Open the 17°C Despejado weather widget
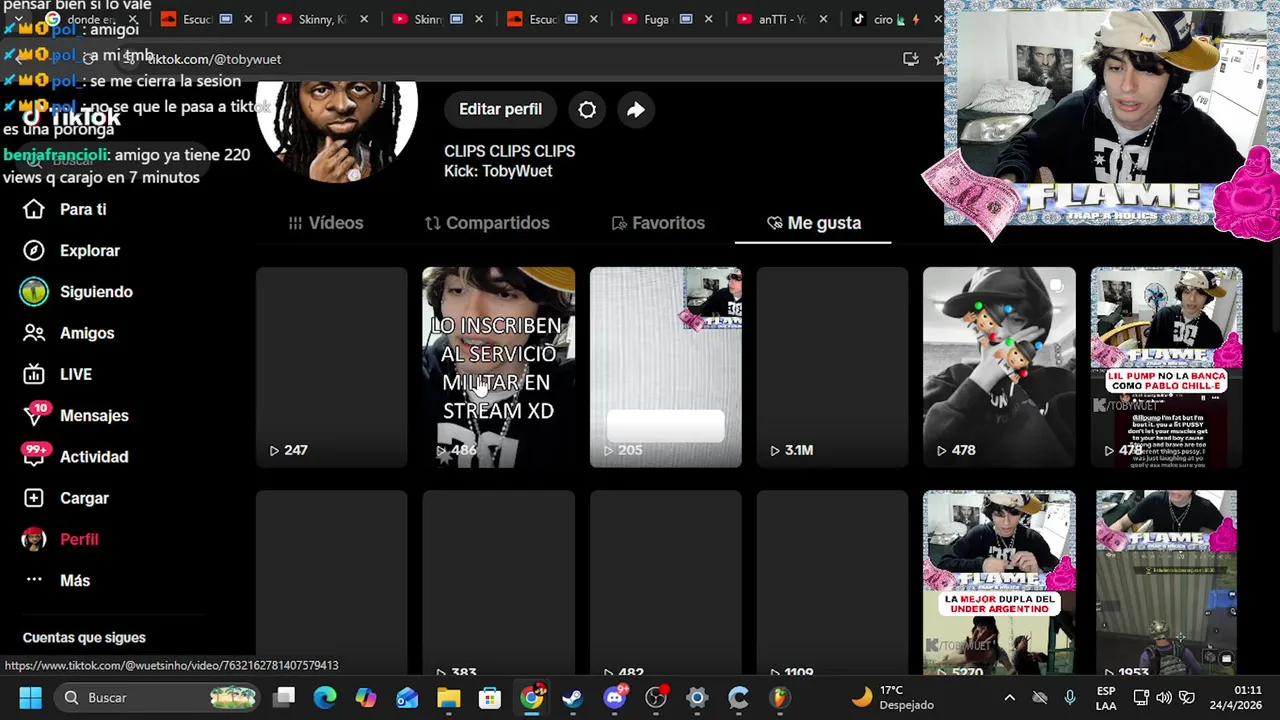 (x=894, y=697)
